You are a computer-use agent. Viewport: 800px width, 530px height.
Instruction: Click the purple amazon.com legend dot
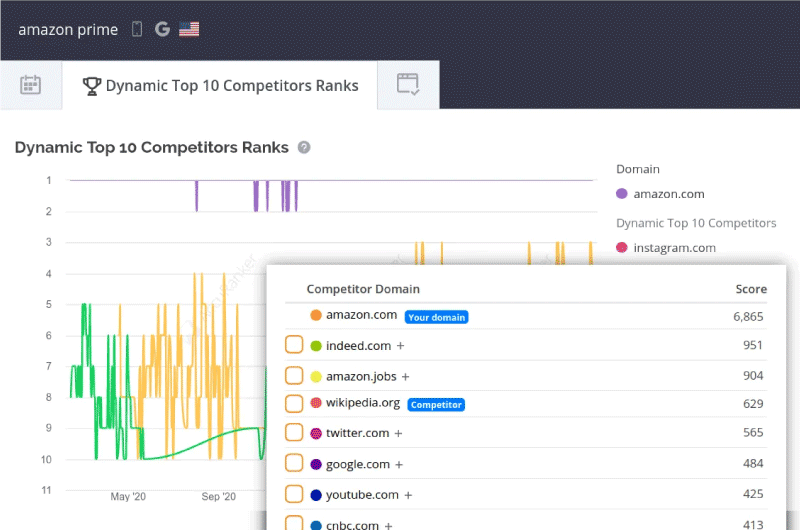point(621,194)
